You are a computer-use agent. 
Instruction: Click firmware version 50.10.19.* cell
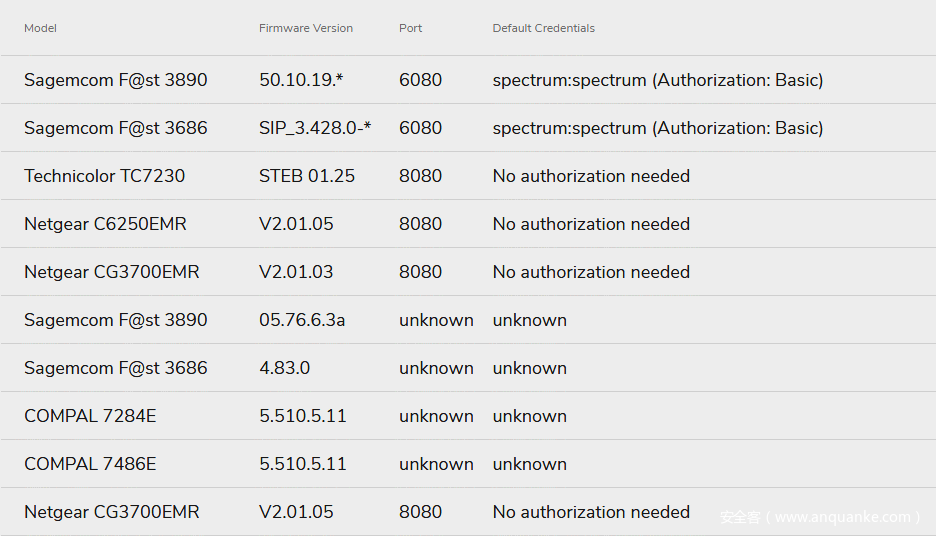tap(301, 80)
